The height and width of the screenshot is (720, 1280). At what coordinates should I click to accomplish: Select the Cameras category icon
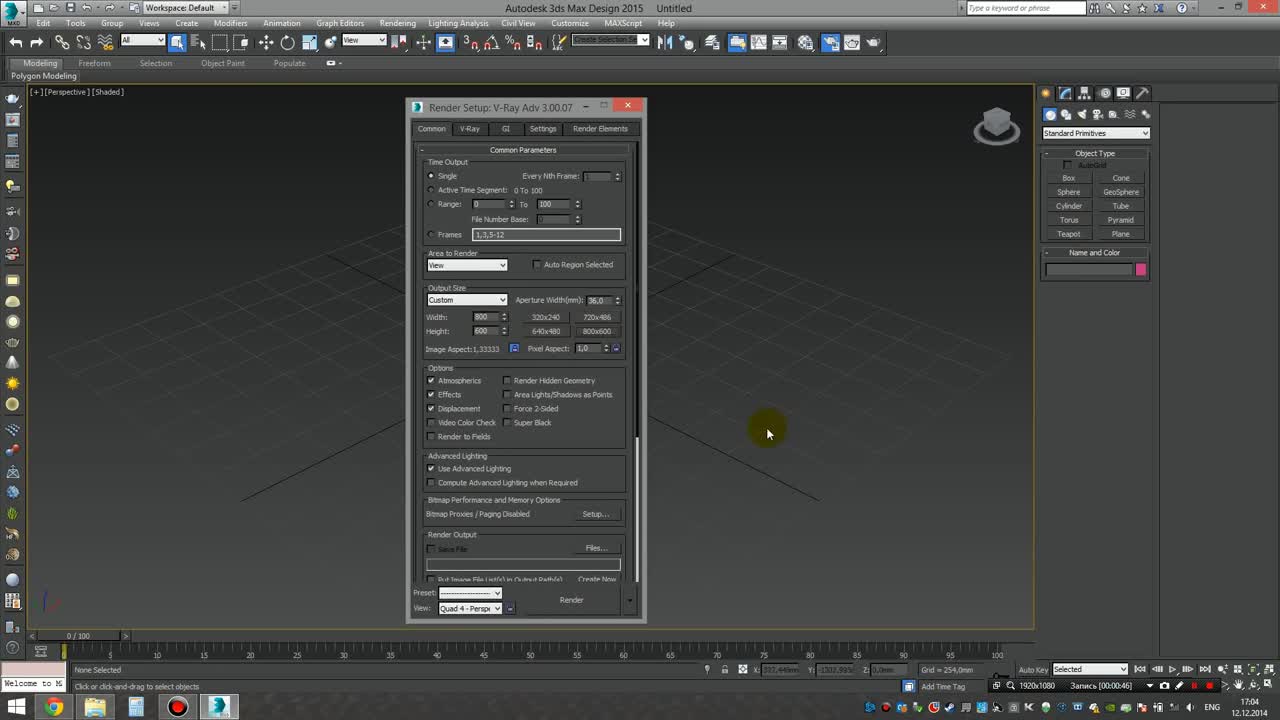1098,114
